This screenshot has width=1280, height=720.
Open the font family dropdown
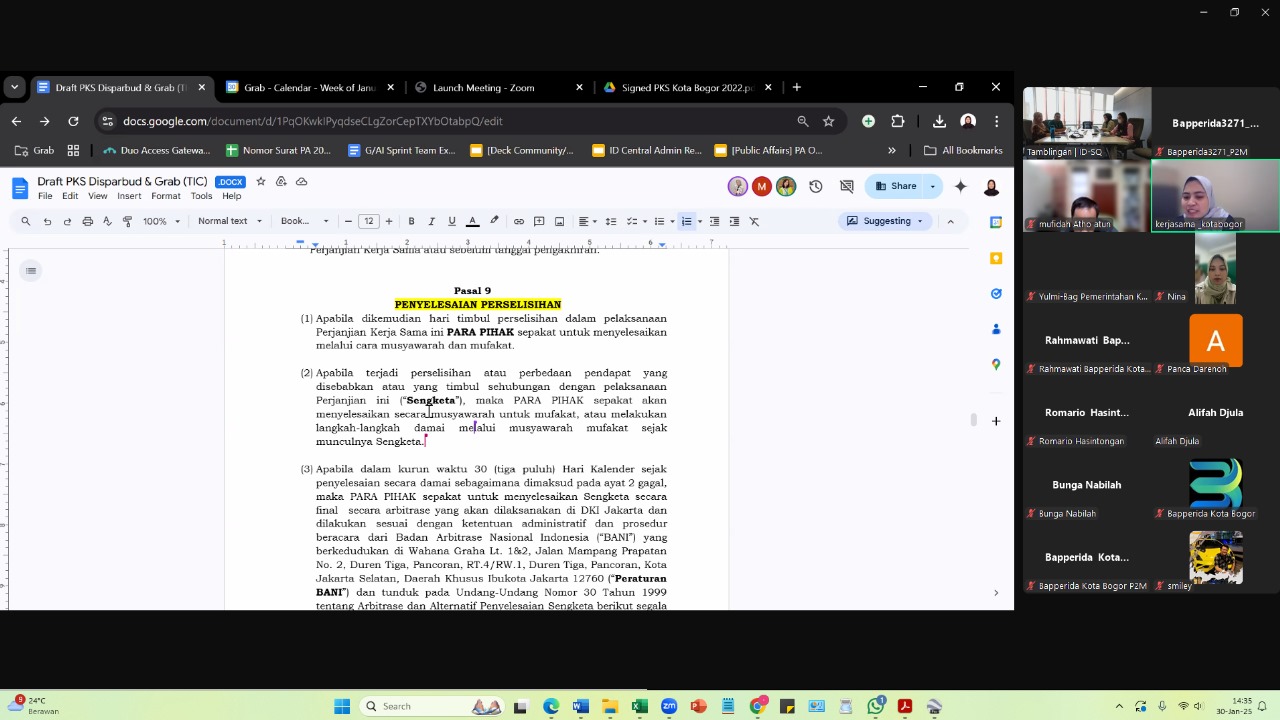(x=304, y=221)
